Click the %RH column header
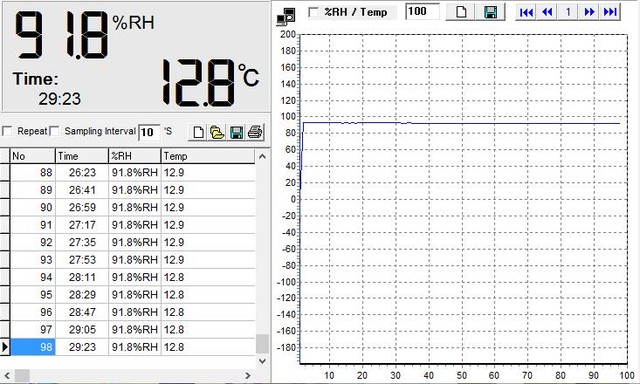 pos(135,156)
